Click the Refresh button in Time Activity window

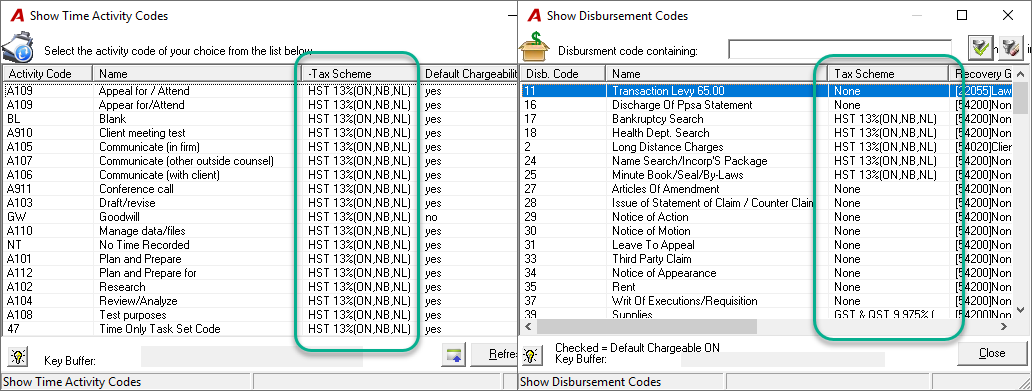[x=494, y=354]
